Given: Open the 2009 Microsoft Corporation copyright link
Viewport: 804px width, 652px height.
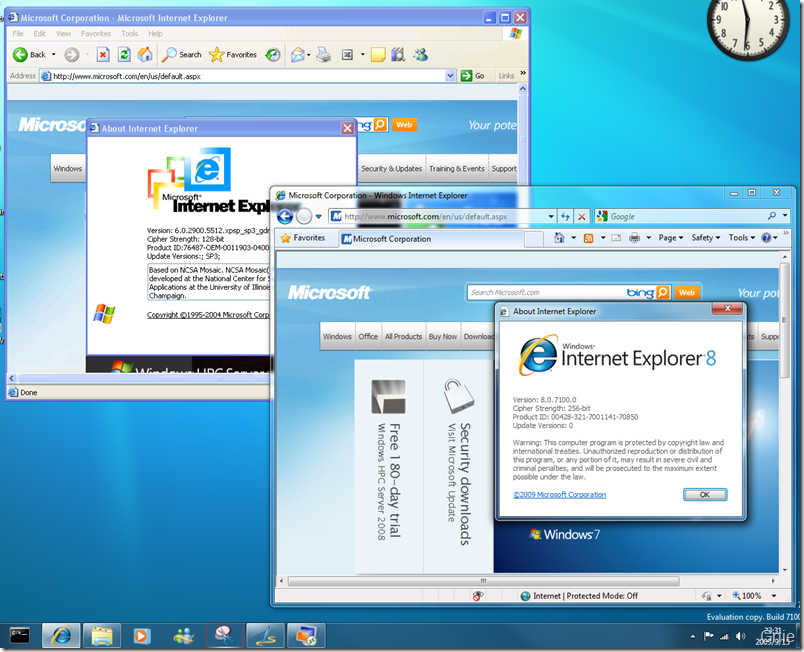Looking at the screenshot, I should coord(560,494).
